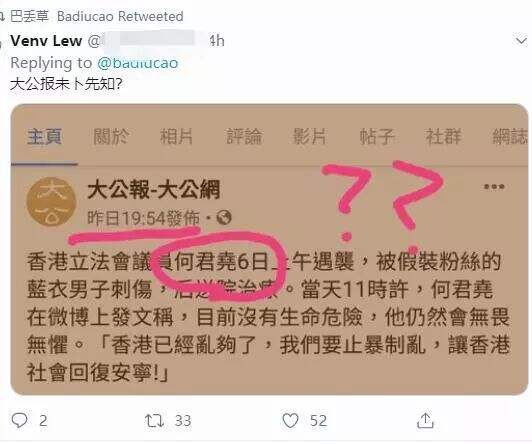The height and width of the screenshot is (444, 532).
Task: Open @badiucao mention link
Action: 138,63
